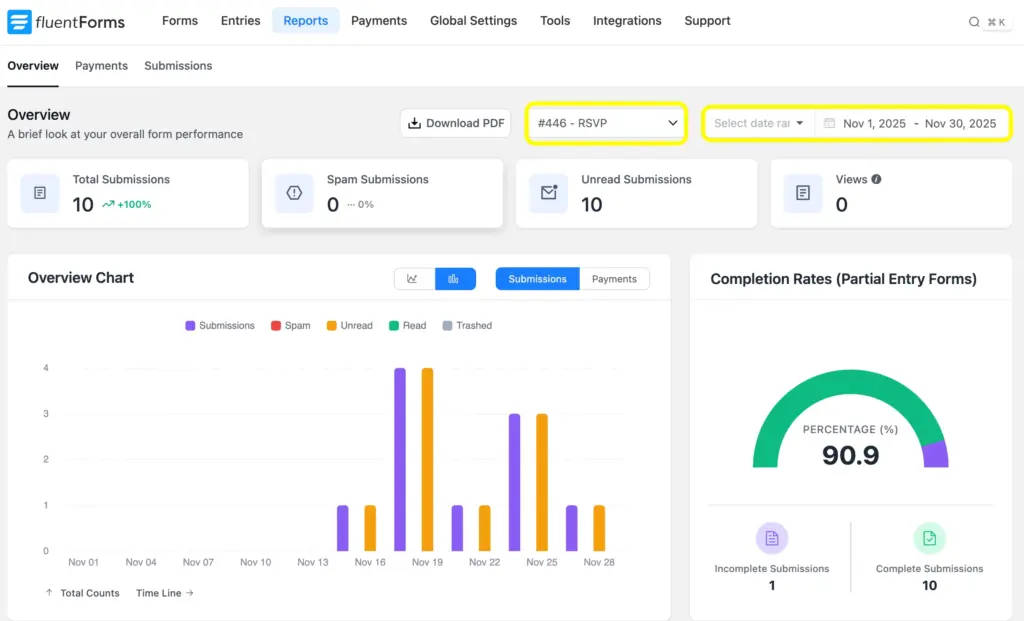Click the Total Submissions document icon
1024x621 pixels.
pos(39,193)
